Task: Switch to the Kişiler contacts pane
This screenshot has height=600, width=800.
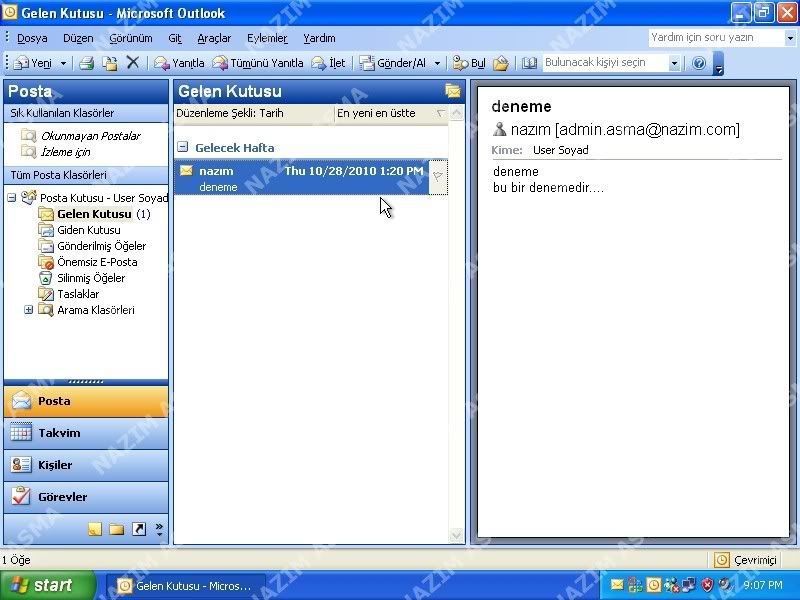Action: (x=86, y=465)
